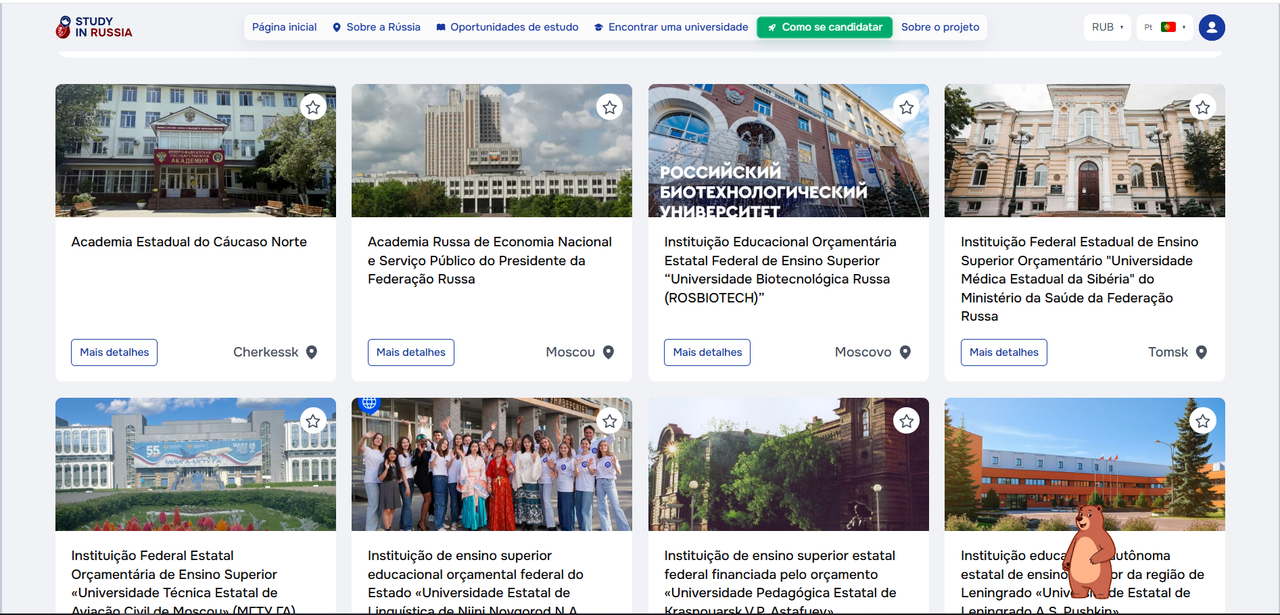Click the Tomsk city label
This screenshot has width=1280, height=615.
1168,352
